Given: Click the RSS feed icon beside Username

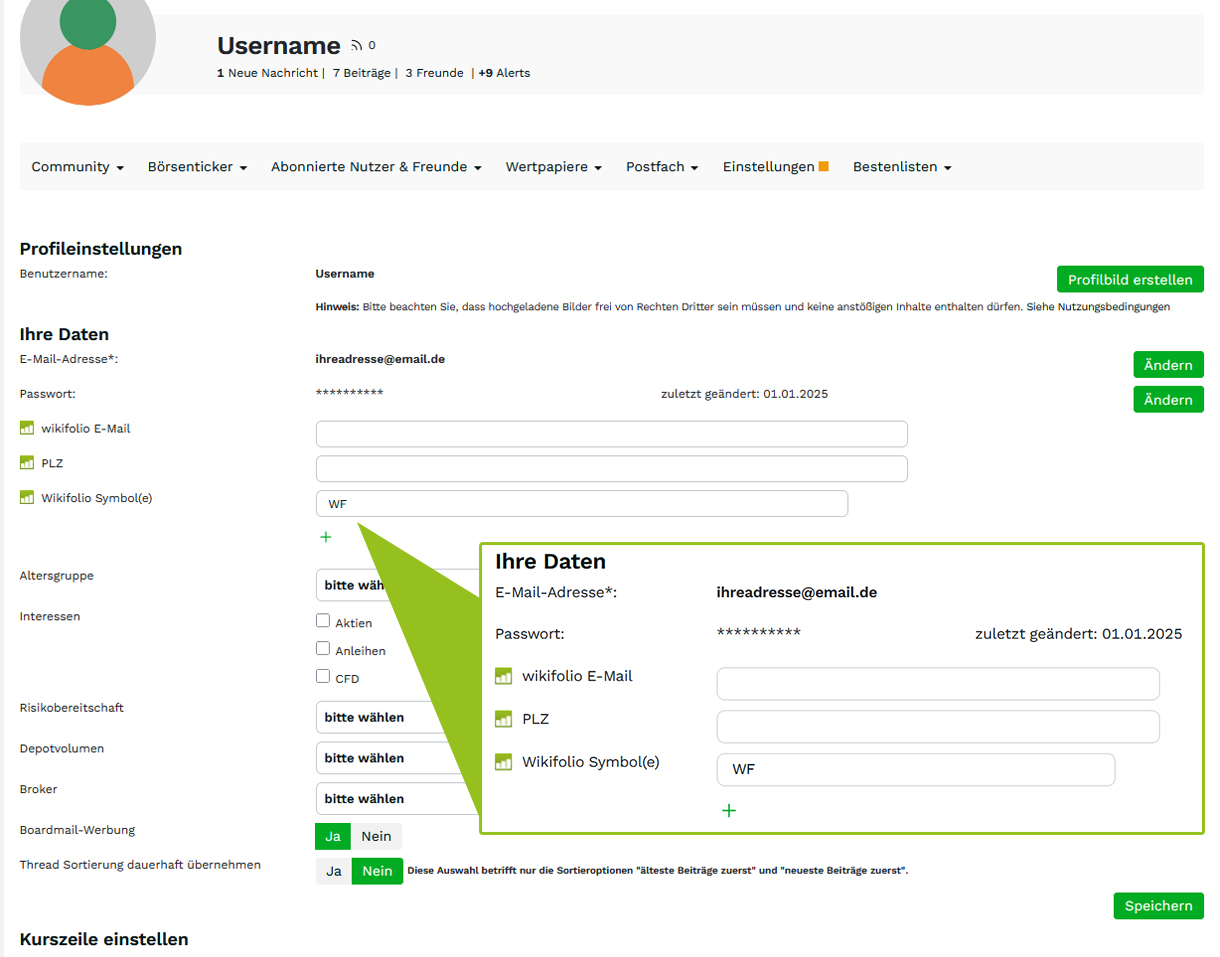Looking at the screenshot, I should (358, 46).
